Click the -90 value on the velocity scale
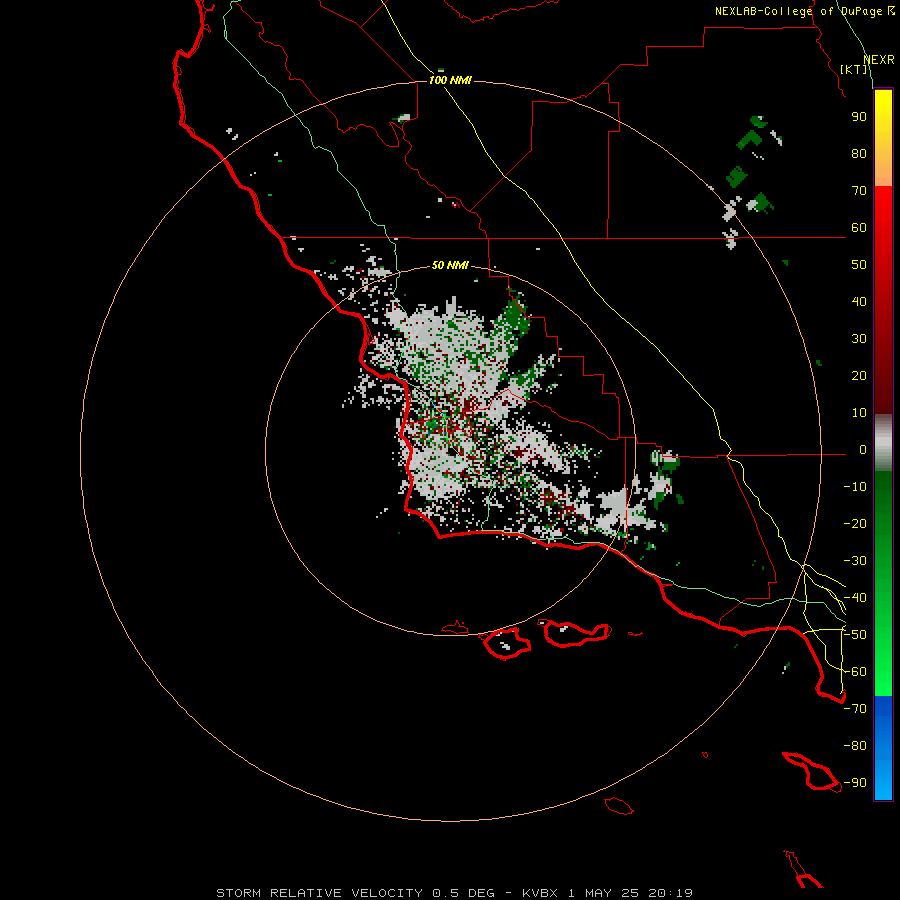Screen dimensions: 900x900 click(x=855, y=783)
